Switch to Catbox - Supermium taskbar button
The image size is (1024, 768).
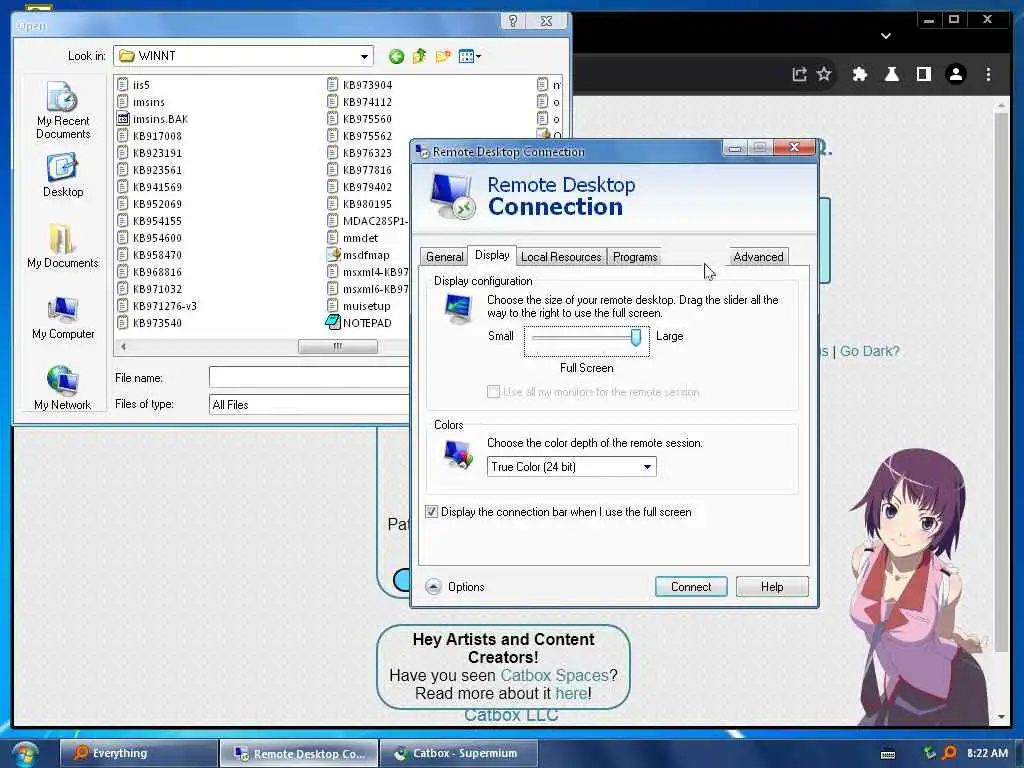[x=458, y=754]
